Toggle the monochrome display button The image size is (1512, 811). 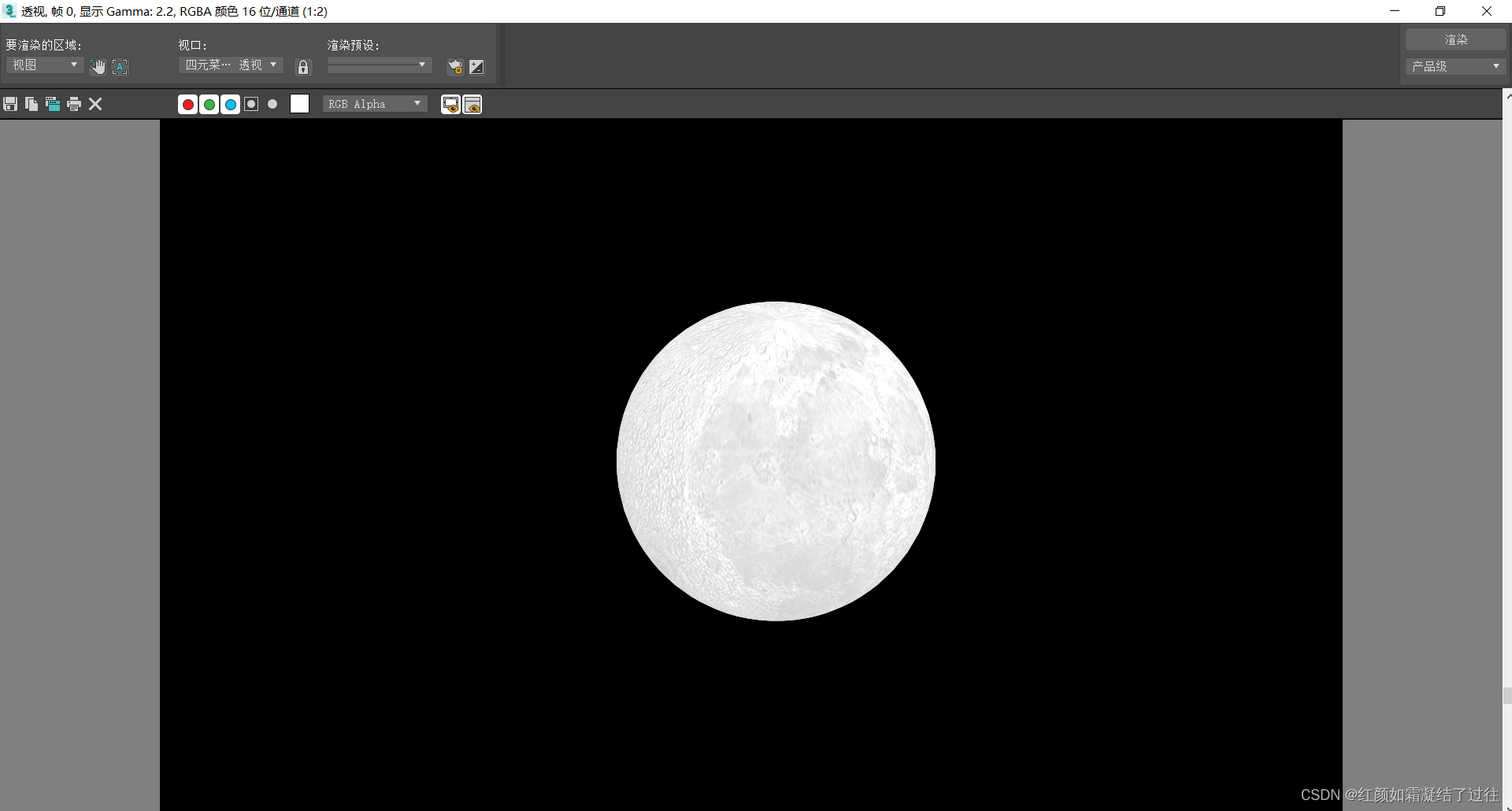tap(272, 104)
